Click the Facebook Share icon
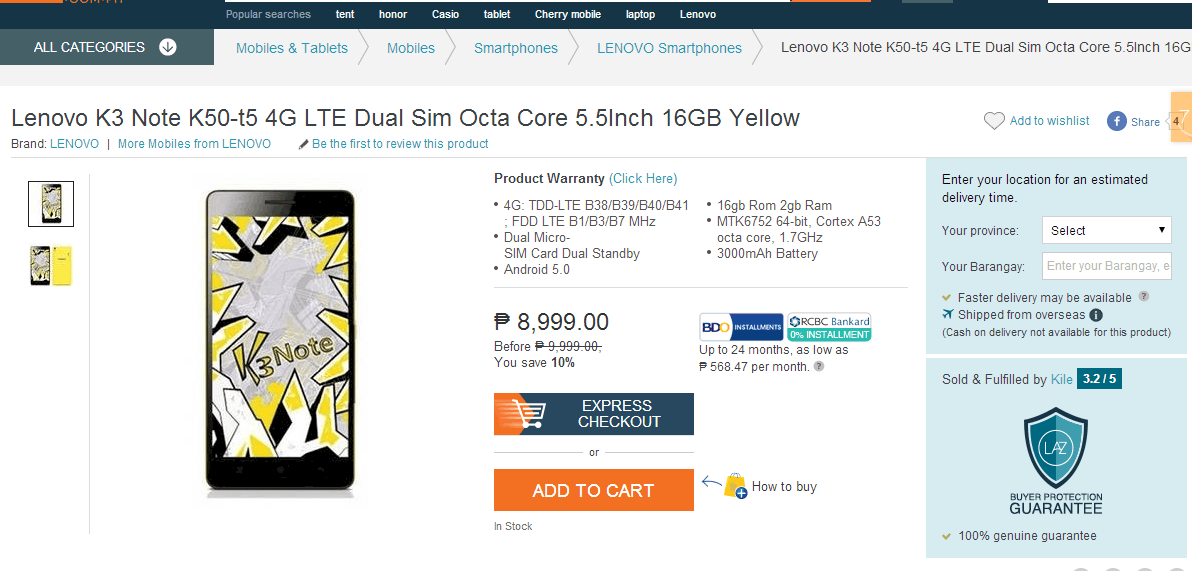 coord(1117,122)
